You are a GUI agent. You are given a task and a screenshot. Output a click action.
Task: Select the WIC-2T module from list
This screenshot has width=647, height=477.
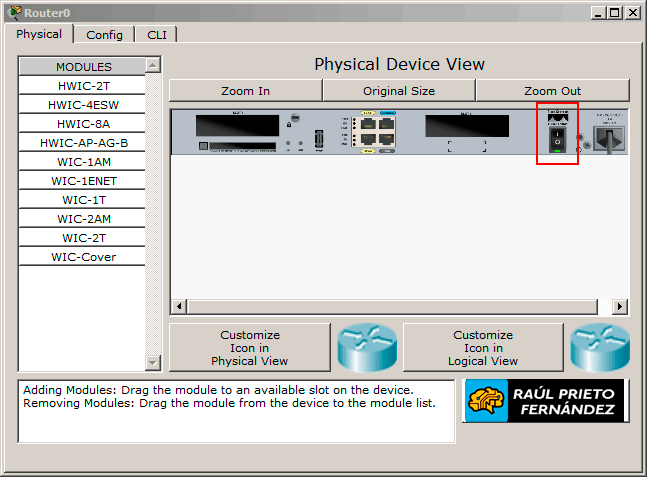pos(85,238)
